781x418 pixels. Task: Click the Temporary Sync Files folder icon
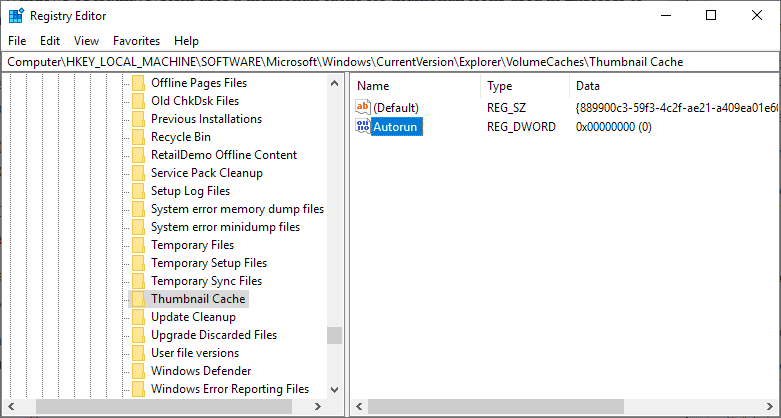coord(138,280)
